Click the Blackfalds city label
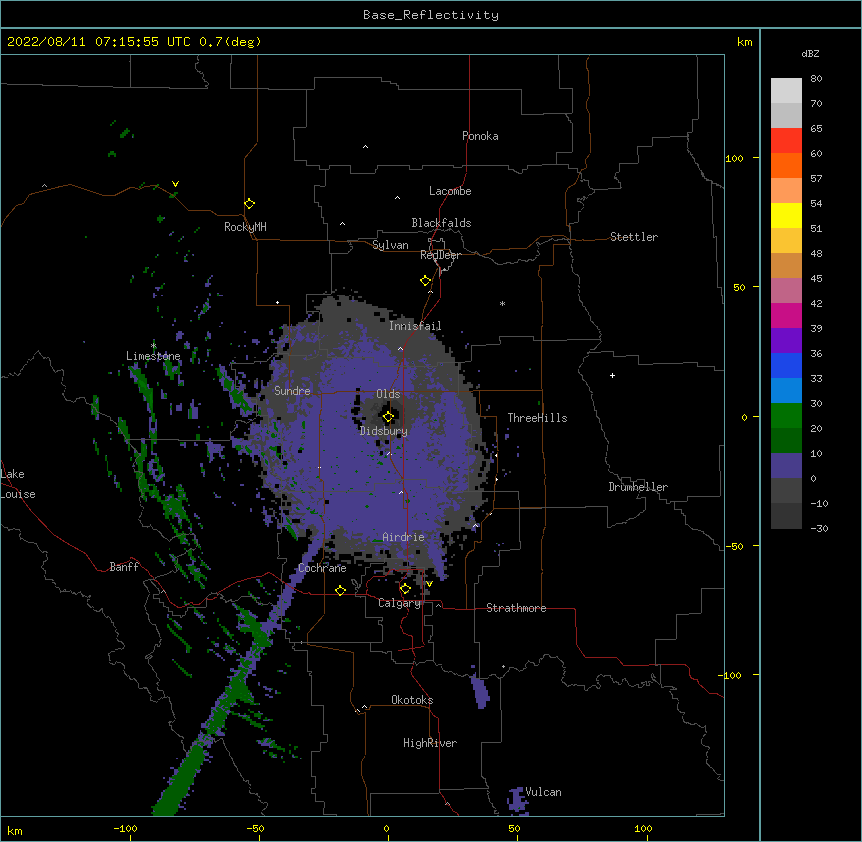This screenshot has height=842, width=862. 441,223
